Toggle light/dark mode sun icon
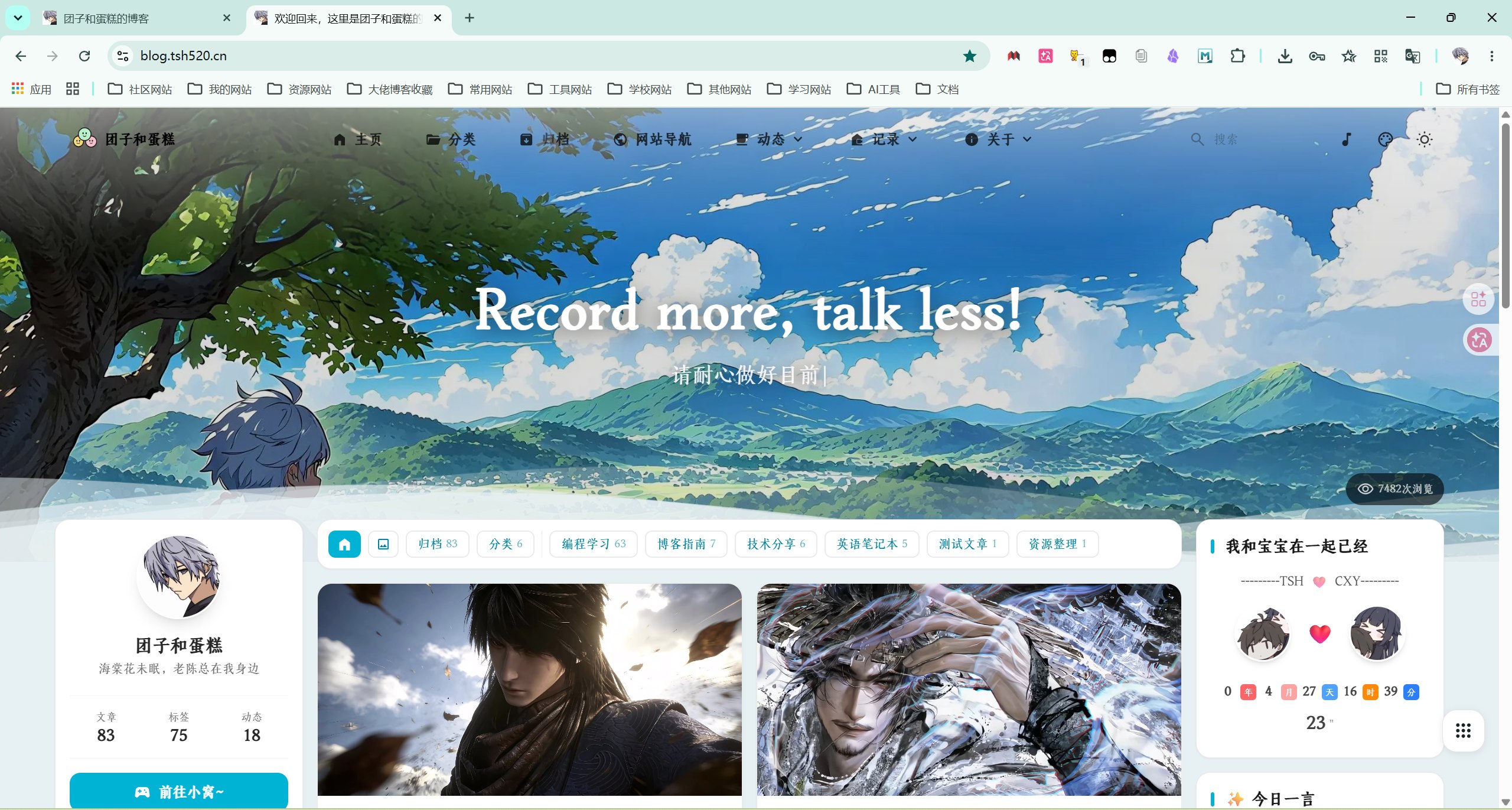Screen dimensions: 1512x810 point(1425,139)
